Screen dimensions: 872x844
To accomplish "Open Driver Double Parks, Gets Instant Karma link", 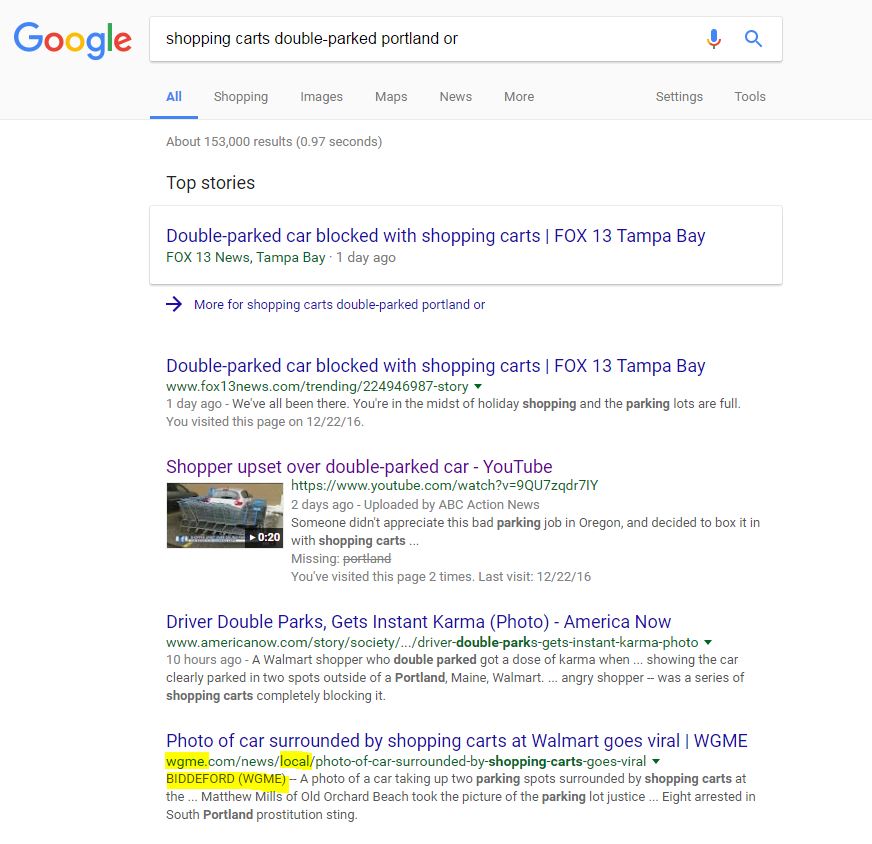I will [418, 622].
